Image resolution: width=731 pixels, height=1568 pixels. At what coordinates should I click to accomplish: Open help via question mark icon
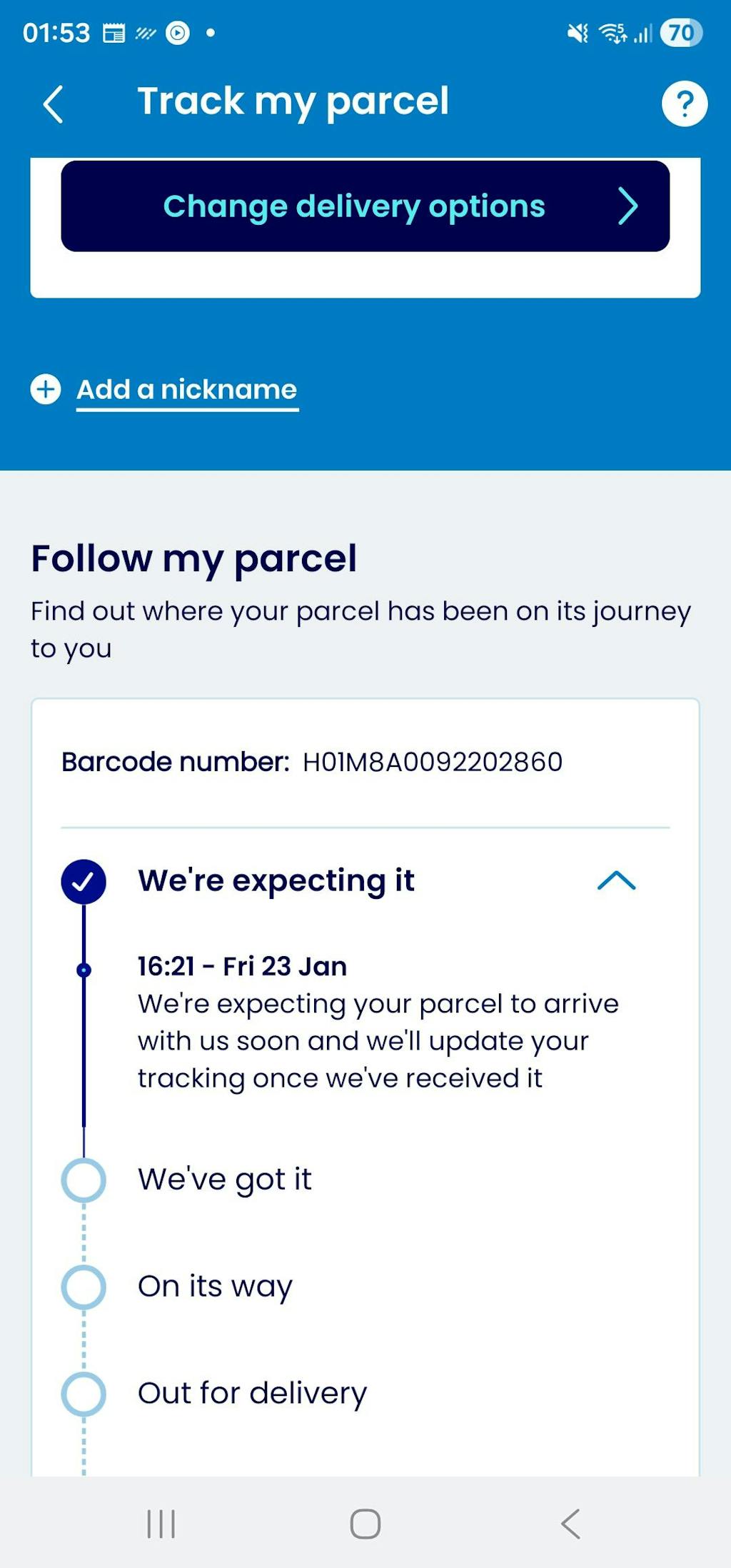tap(684, 104)
